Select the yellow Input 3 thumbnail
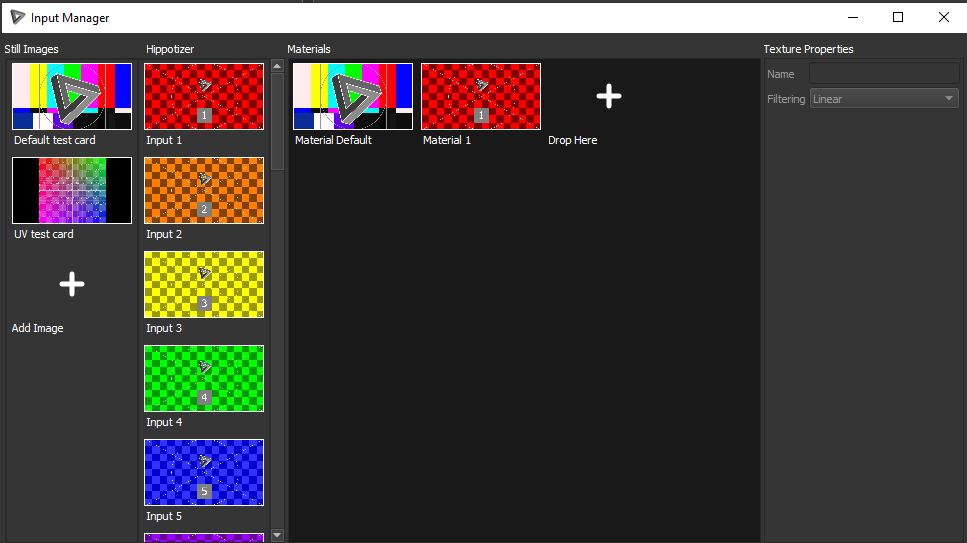The width and height of the screenshot is (967, 543). (x=204, y=284)
